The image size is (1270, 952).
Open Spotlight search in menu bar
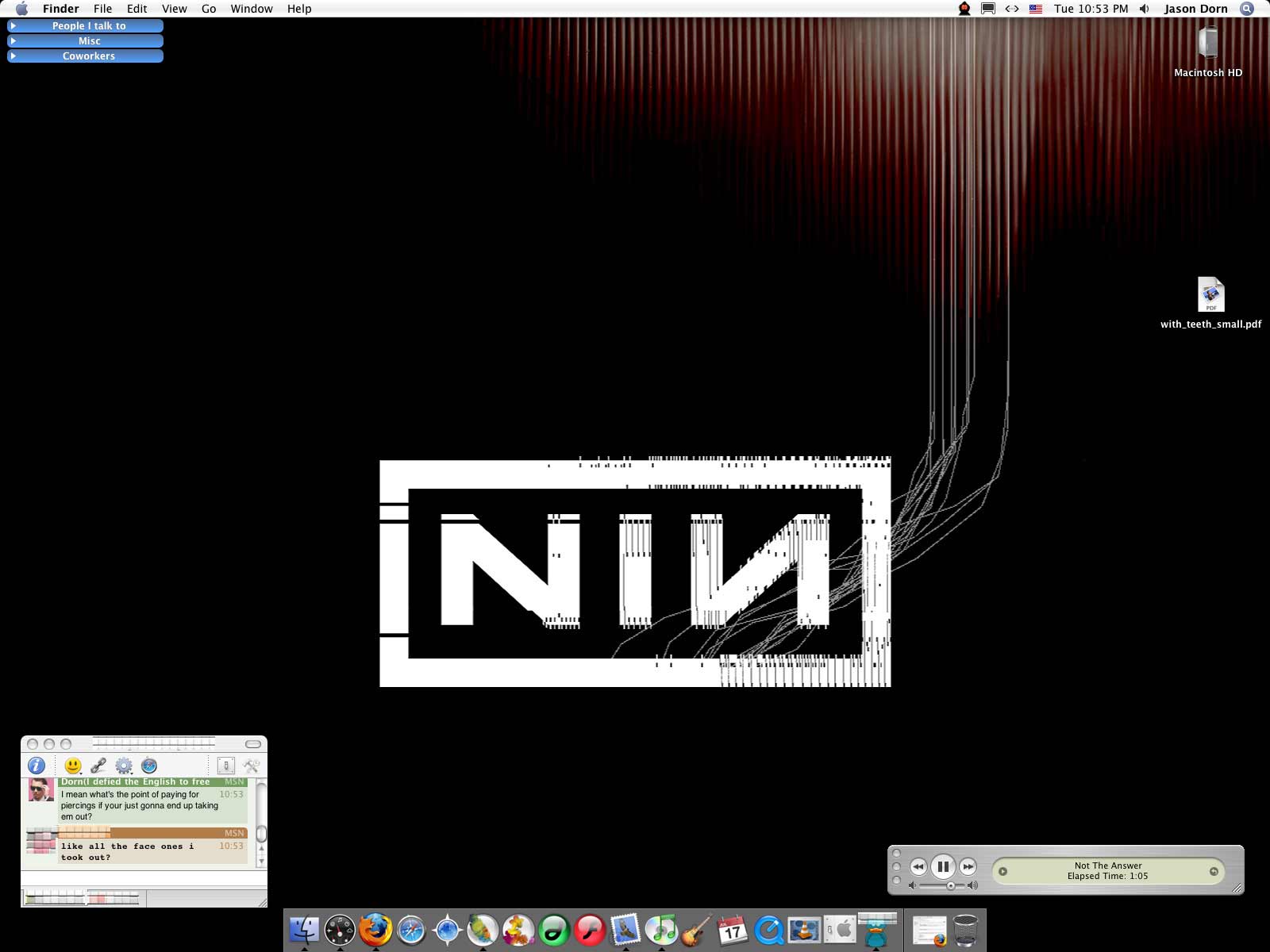point(1248,9)
